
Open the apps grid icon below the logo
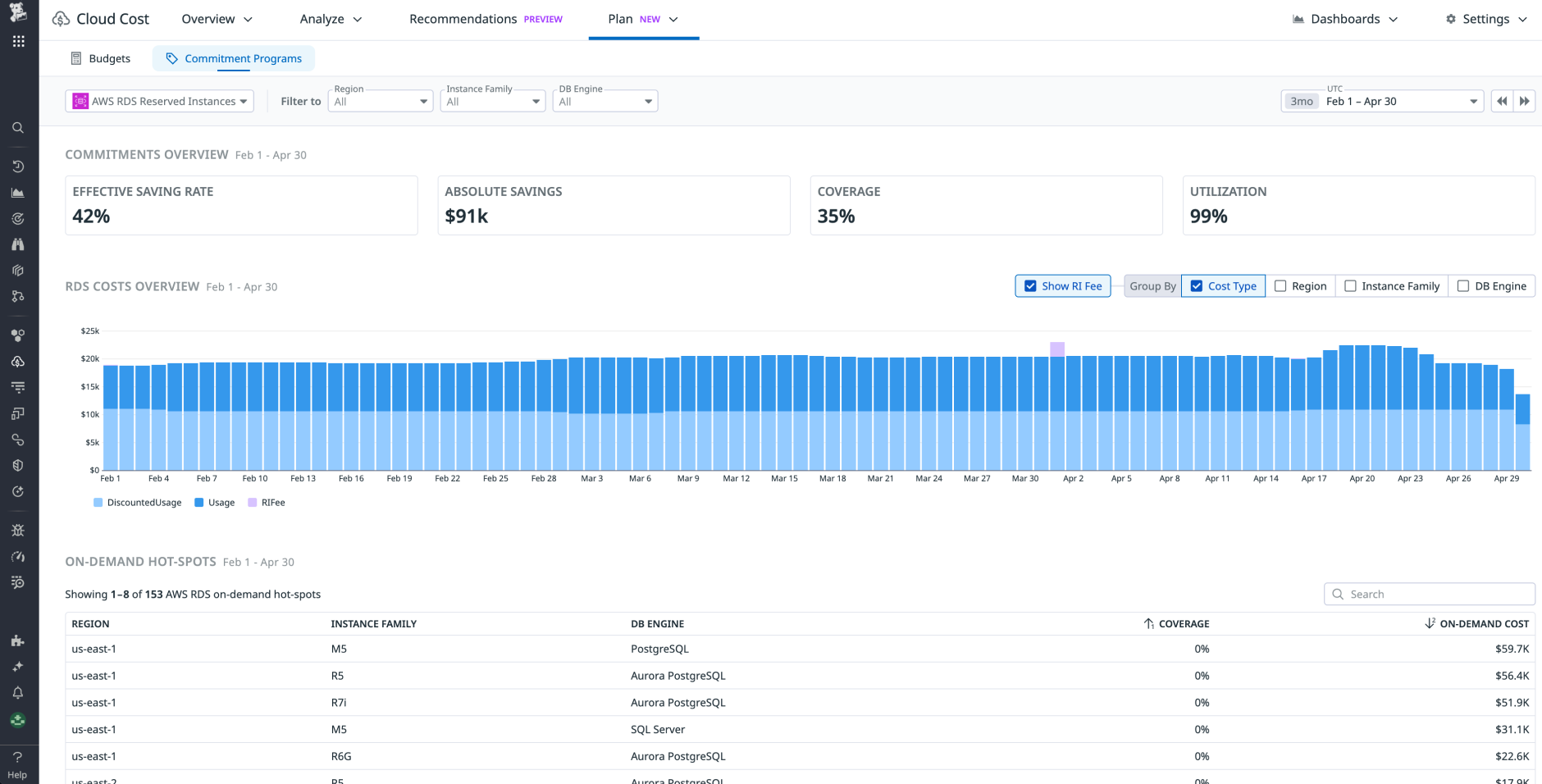(18, 40)
